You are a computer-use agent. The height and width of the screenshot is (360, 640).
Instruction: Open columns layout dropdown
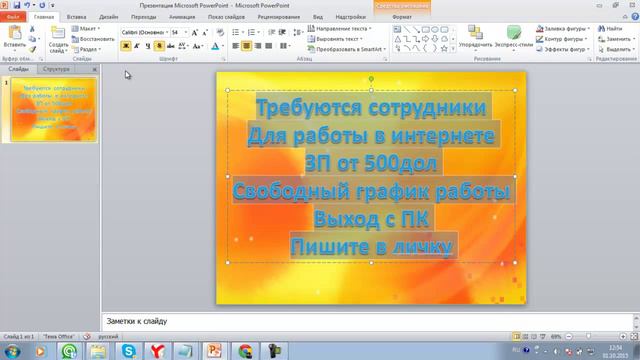point(285,46)
